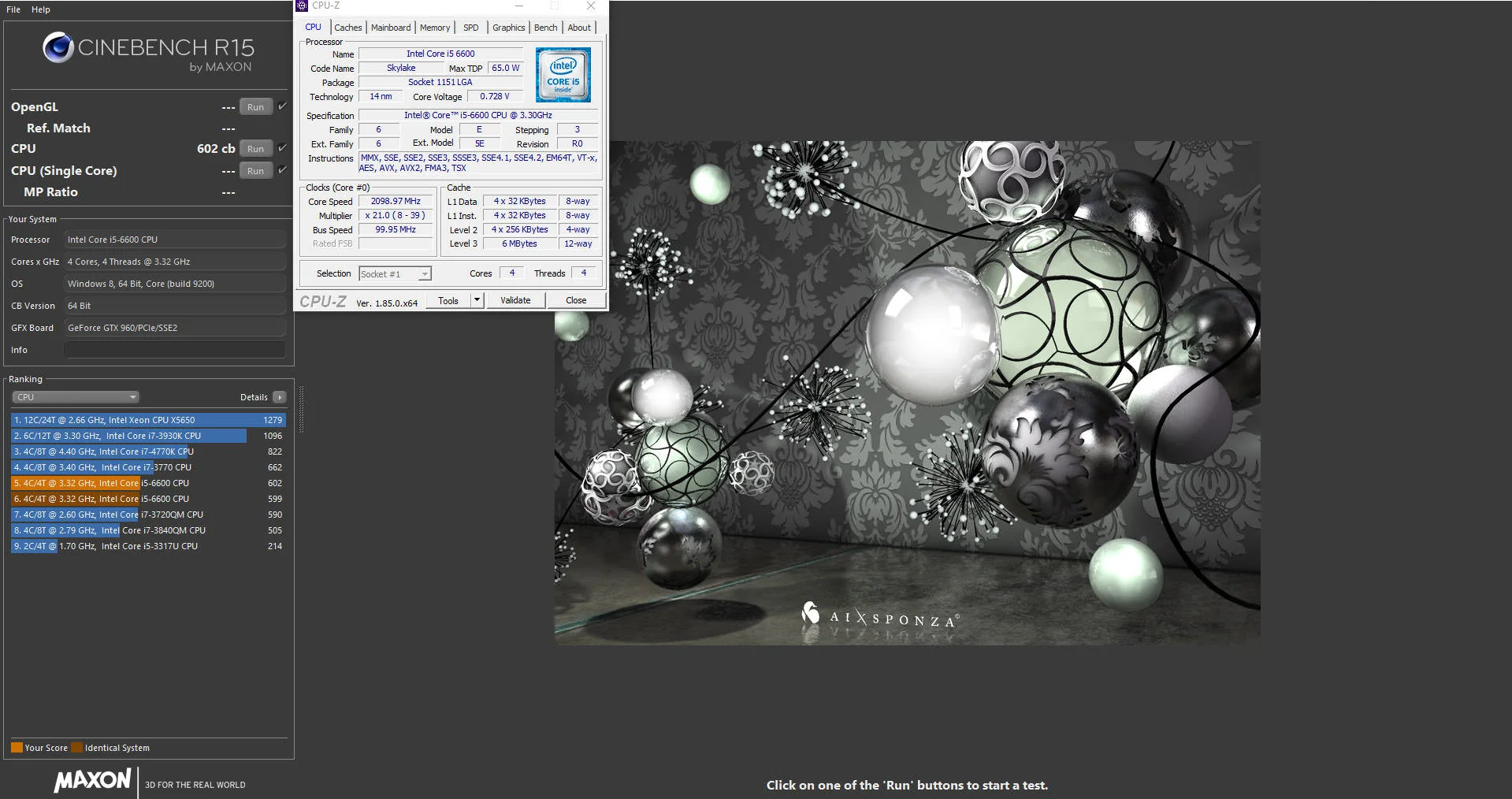
Task: Select the Core i7-3720QM ranking row
Action: pos(148,515)
